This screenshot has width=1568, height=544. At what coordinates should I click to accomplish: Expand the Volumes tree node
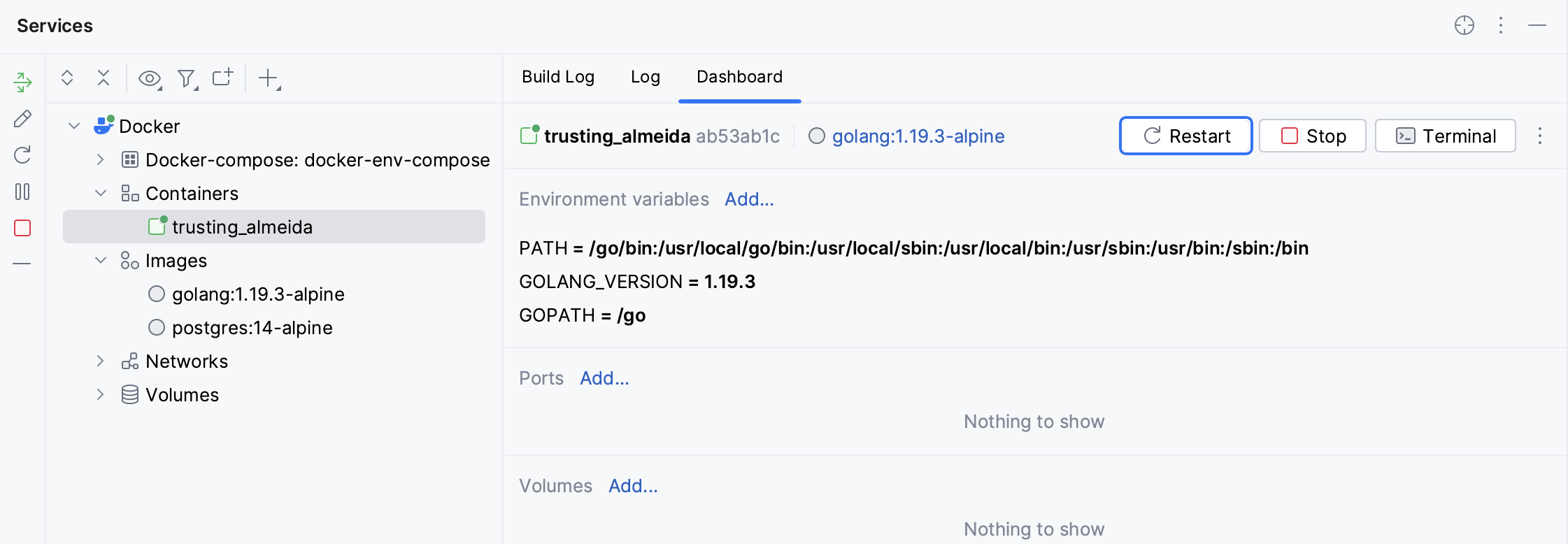(101, 394)
